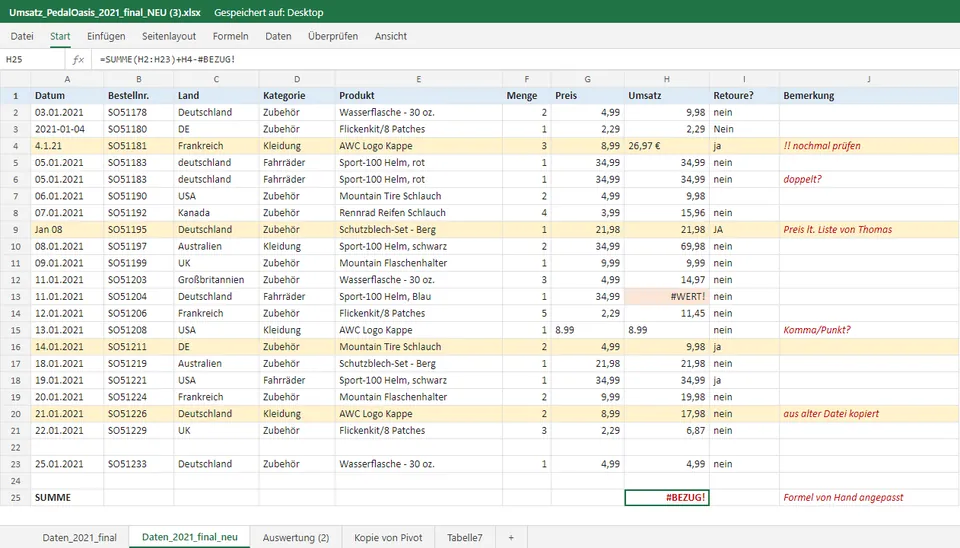Select column H header

667,79
